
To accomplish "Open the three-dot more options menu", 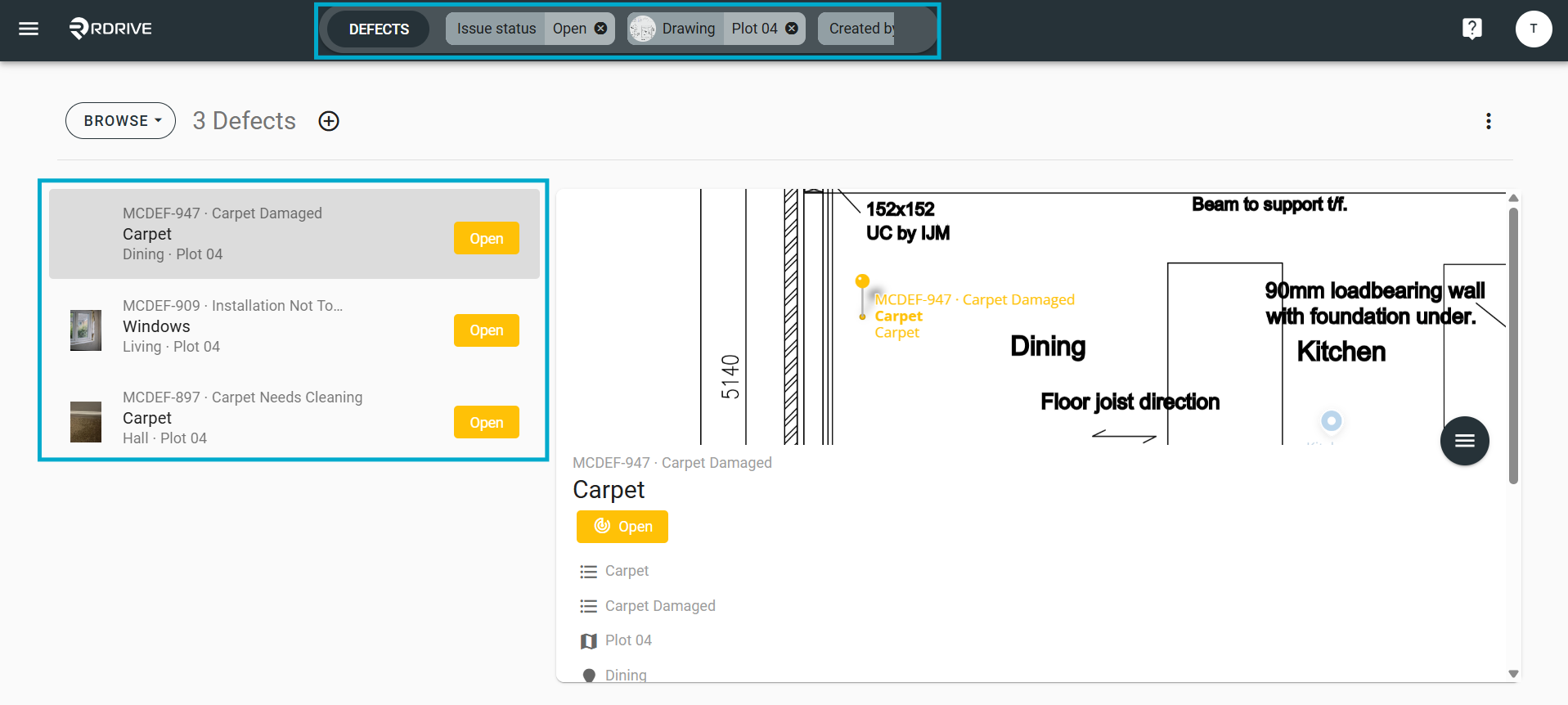I will tap(1489, 121).
